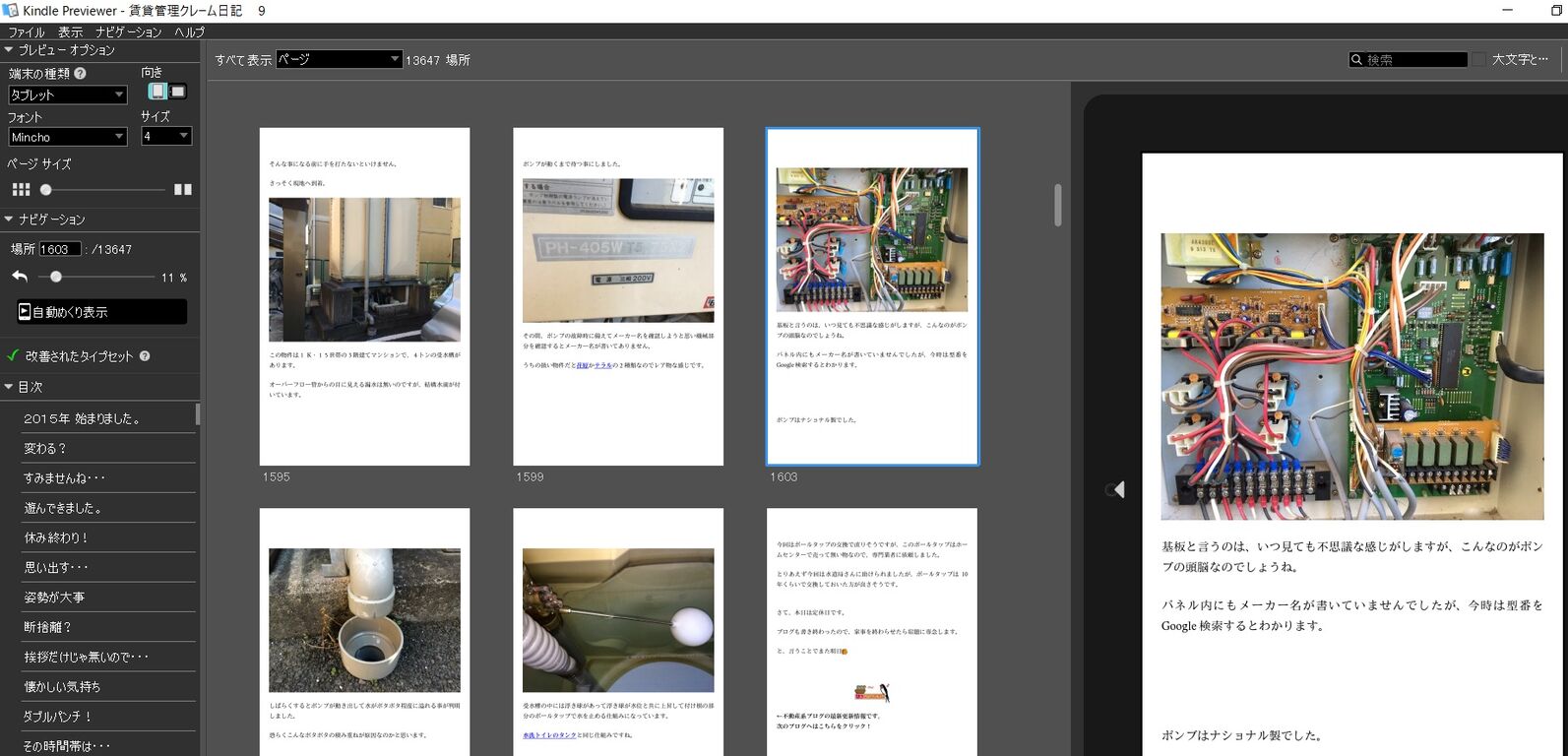Open the タブレット device type dropdown
Viewport: 1568px width, 756px height.
tap(68, 94)
